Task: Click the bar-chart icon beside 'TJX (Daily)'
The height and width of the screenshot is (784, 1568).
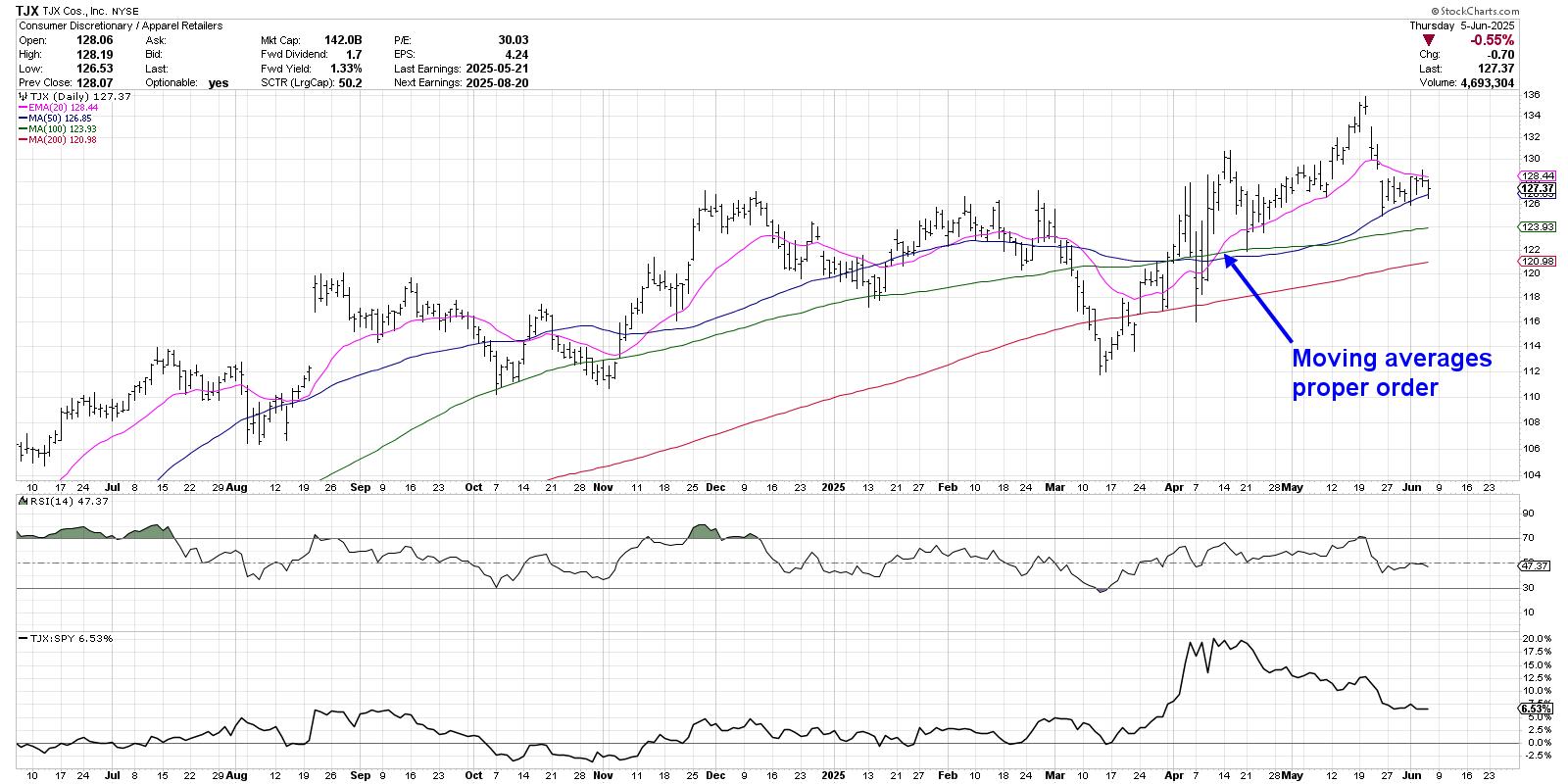Action: click(x=23, y=98)
